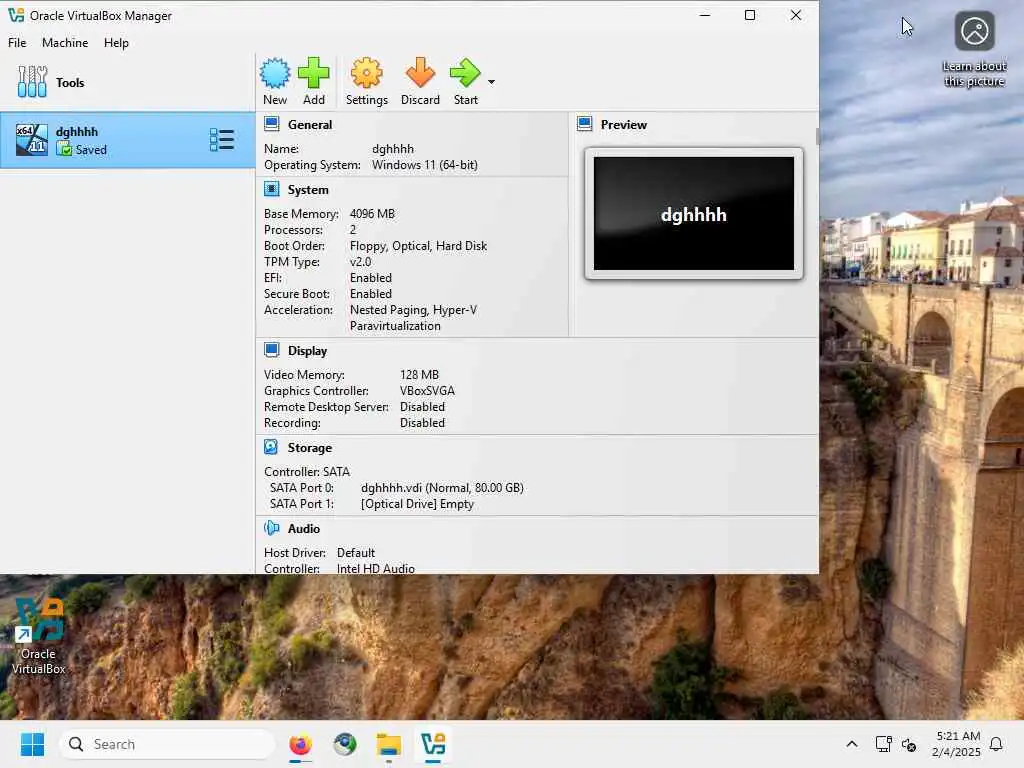
Task: Open the globe browser app in taskbar
Action: point(345,744)
